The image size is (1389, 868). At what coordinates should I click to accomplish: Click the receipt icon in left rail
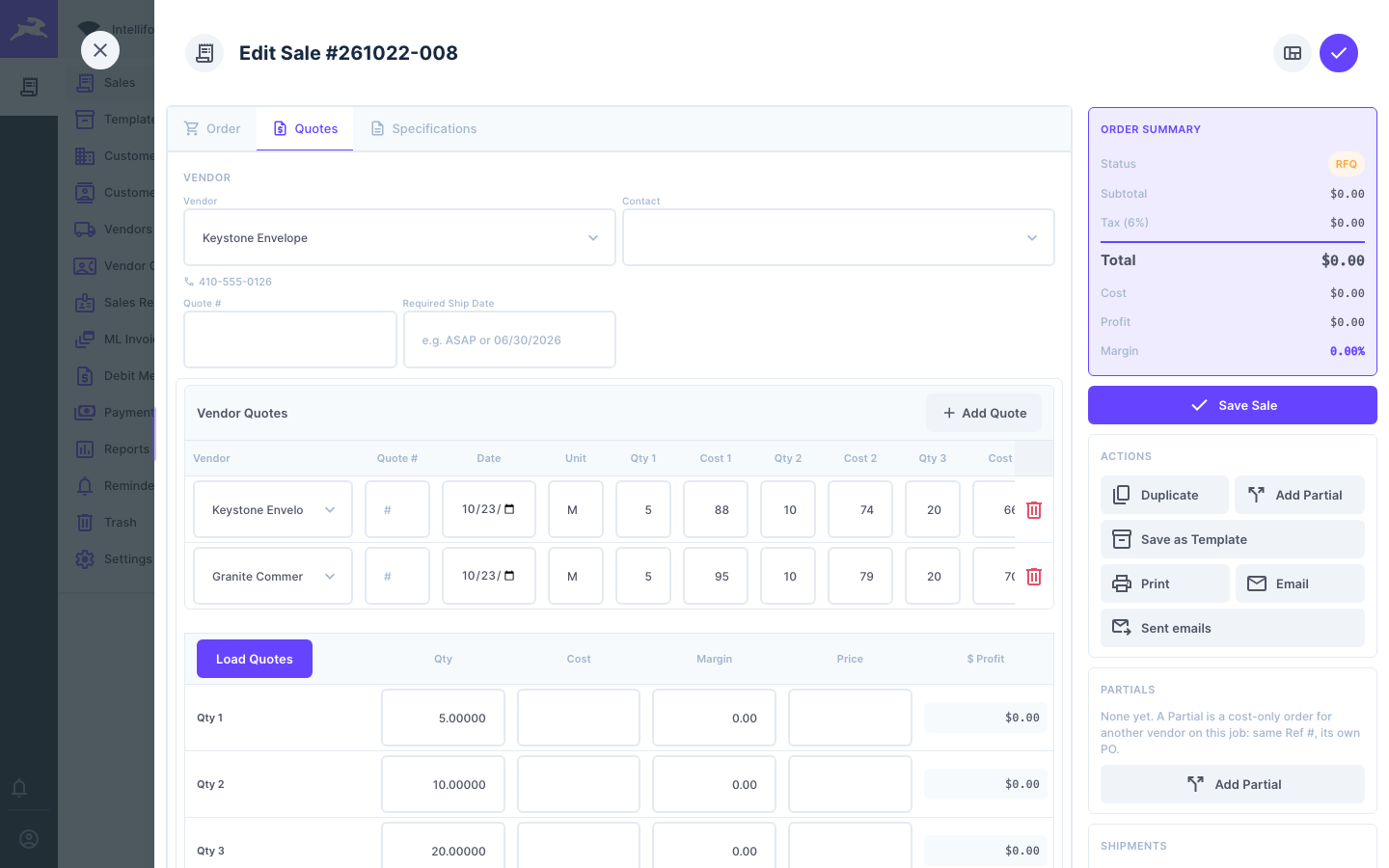29,87
